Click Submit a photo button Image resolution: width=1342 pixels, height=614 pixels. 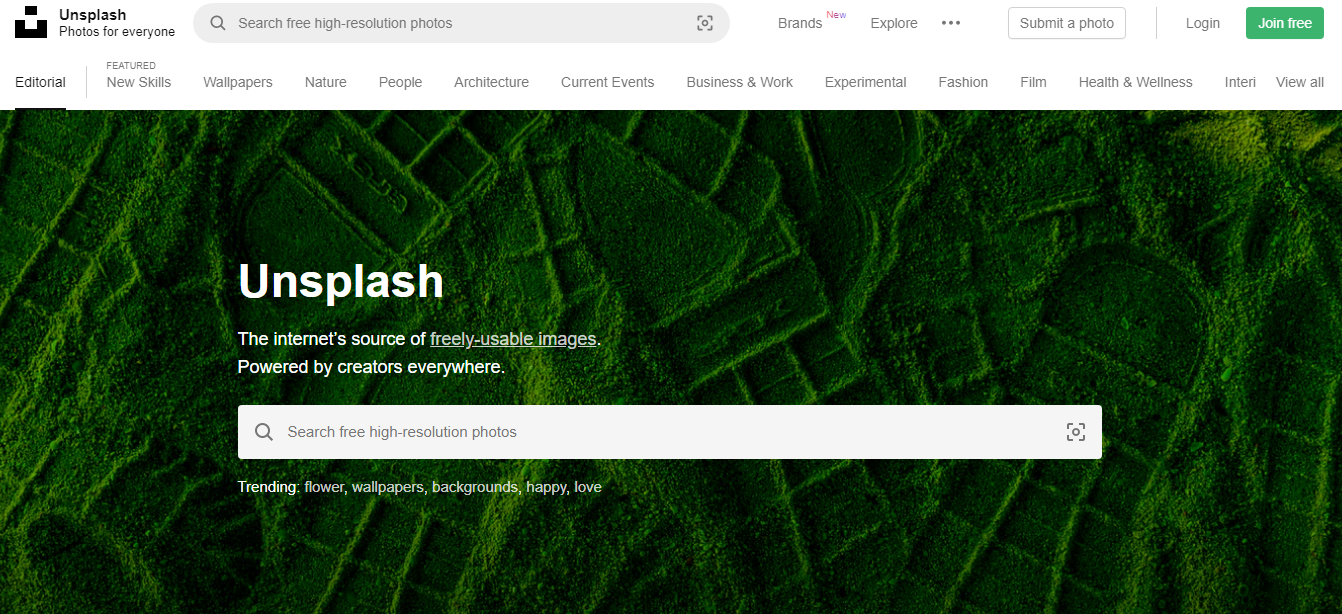[x=1067, y=23]
